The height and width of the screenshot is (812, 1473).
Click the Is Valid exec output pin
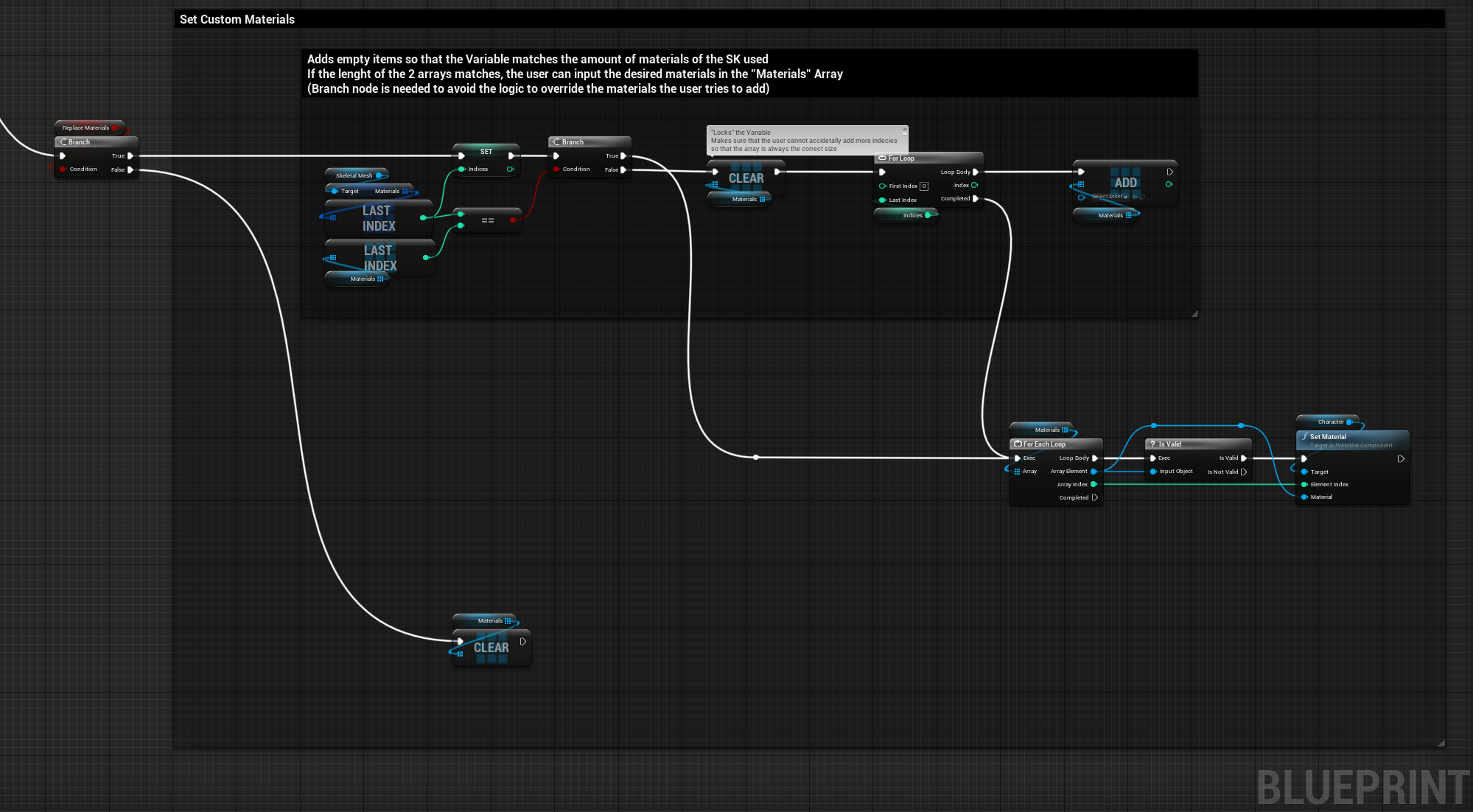click(1244, 458)
